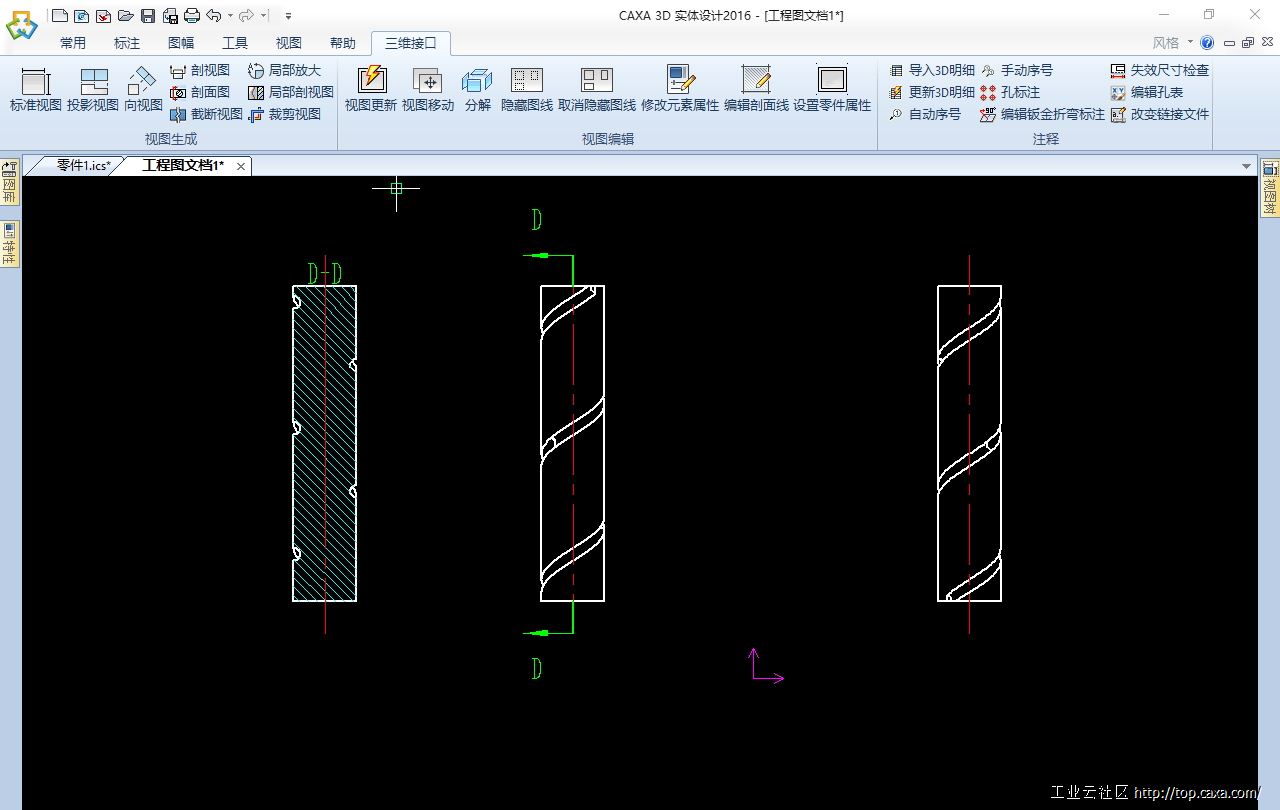Click the Undo arrow icon
This screenshot has height=810, width=1280.
pos(213,15)
